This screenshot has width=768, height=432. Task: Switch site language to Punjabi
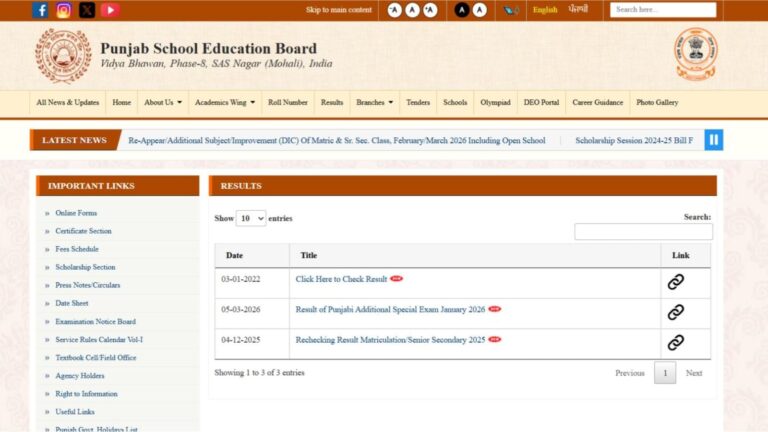point(578,9)
